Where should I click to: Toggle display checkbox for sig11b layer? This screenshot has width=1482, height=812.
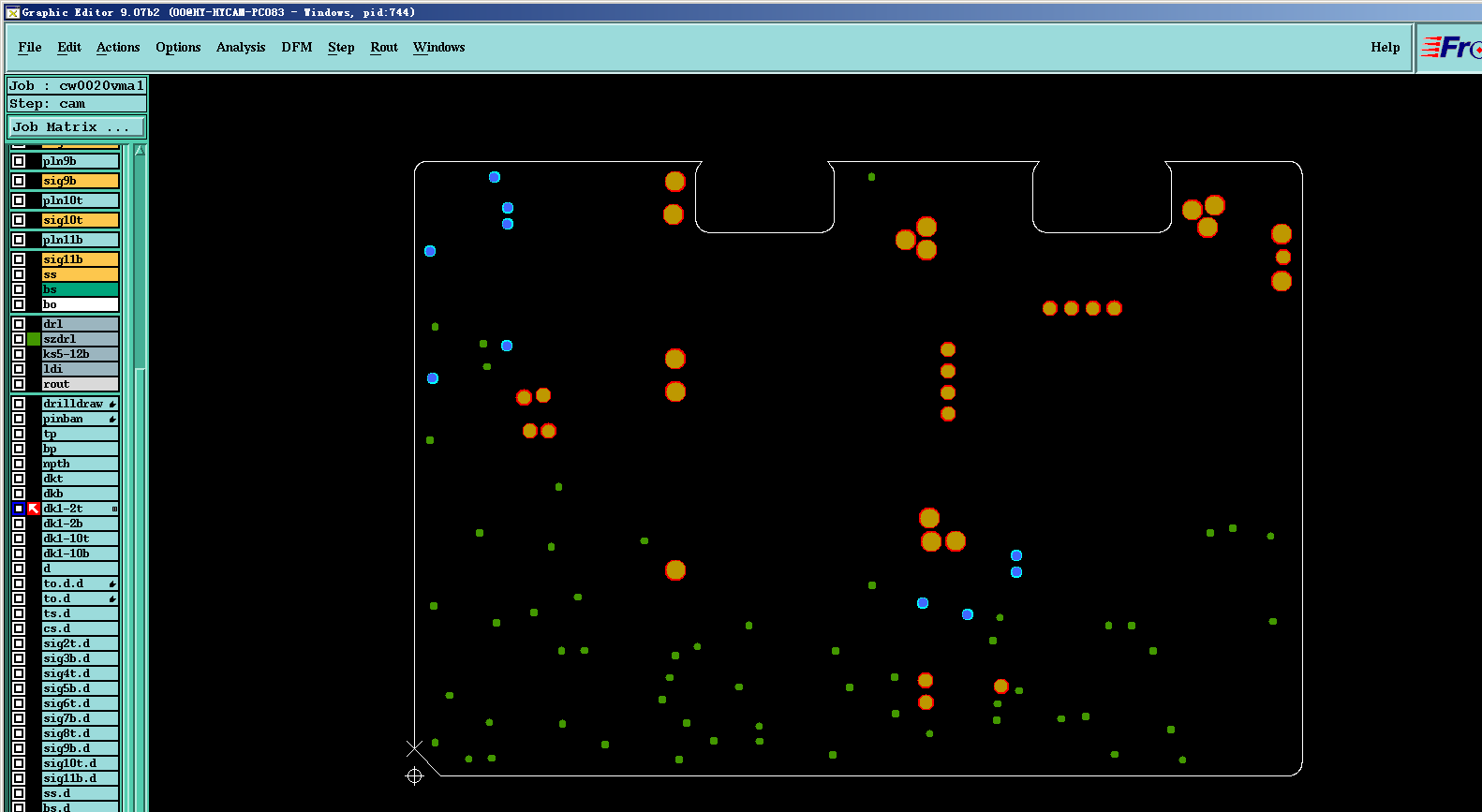click(19, 259)
